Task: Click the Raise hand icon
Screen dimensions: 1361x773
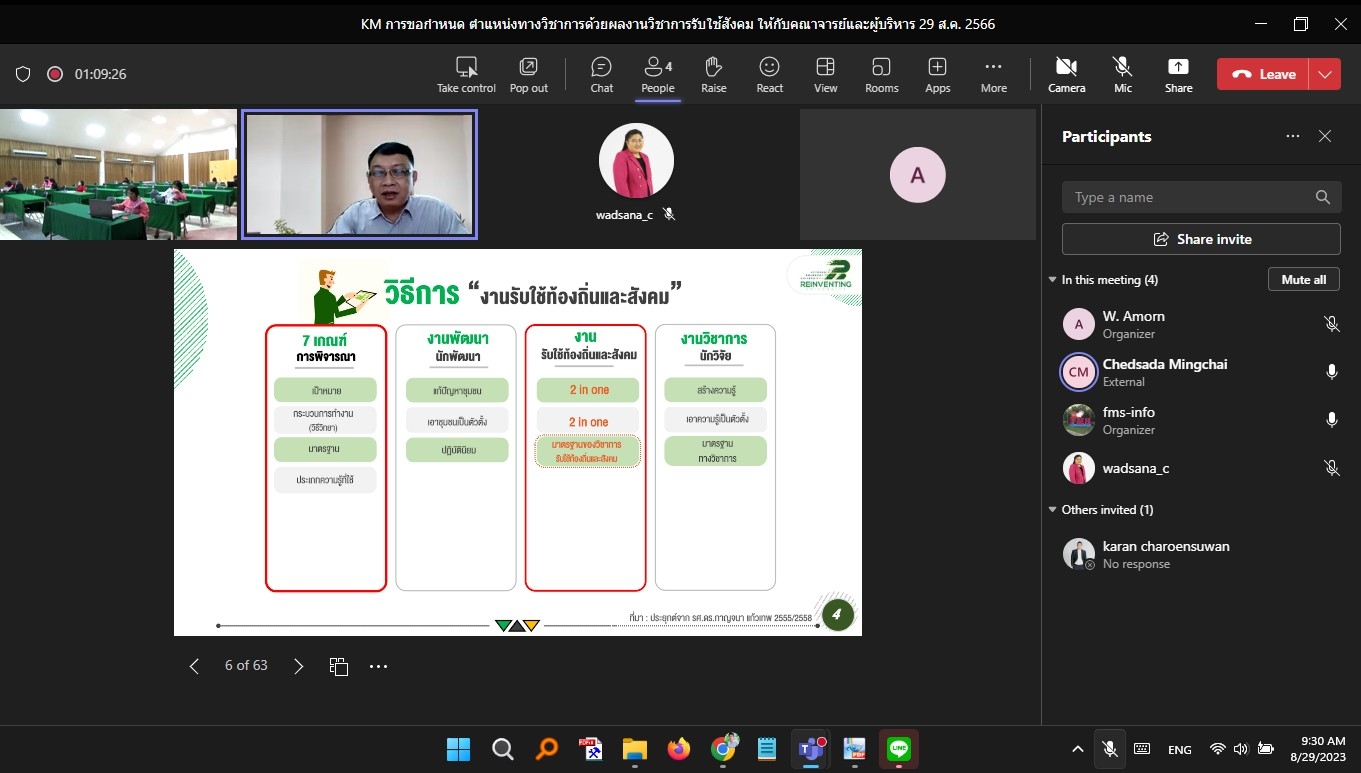Action: (713, 74)
